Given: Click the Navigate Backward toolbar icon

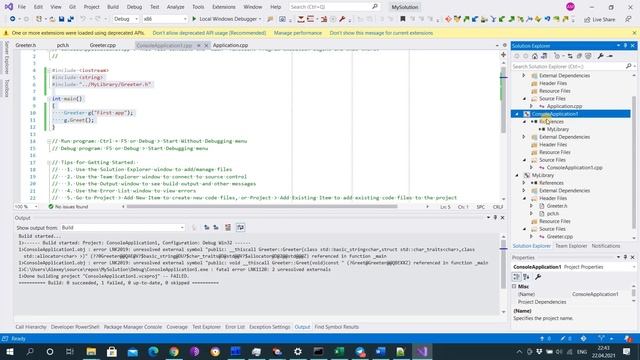Looking at the screenshot, I should (x=13, y=19).
